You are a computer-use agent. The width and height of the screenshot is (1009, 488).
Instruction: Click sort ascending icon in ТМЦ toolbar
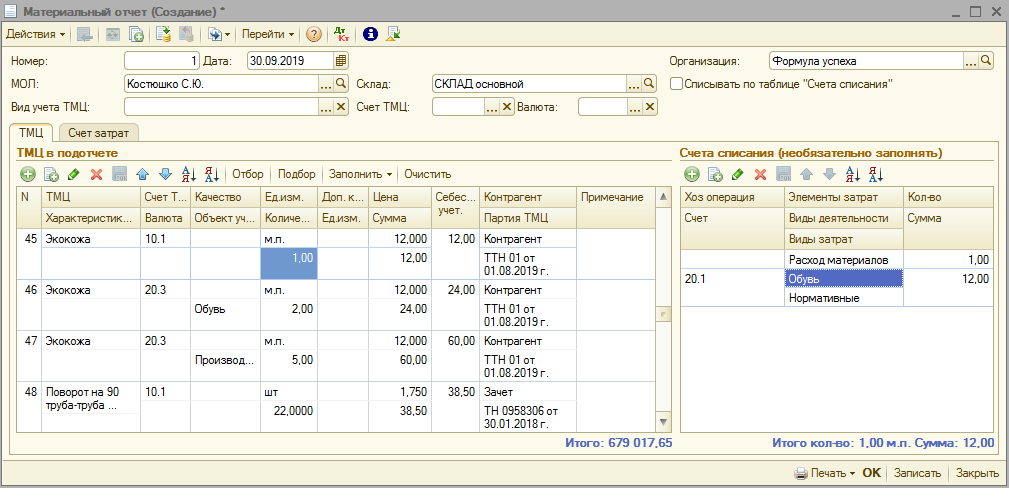[189, 174]
